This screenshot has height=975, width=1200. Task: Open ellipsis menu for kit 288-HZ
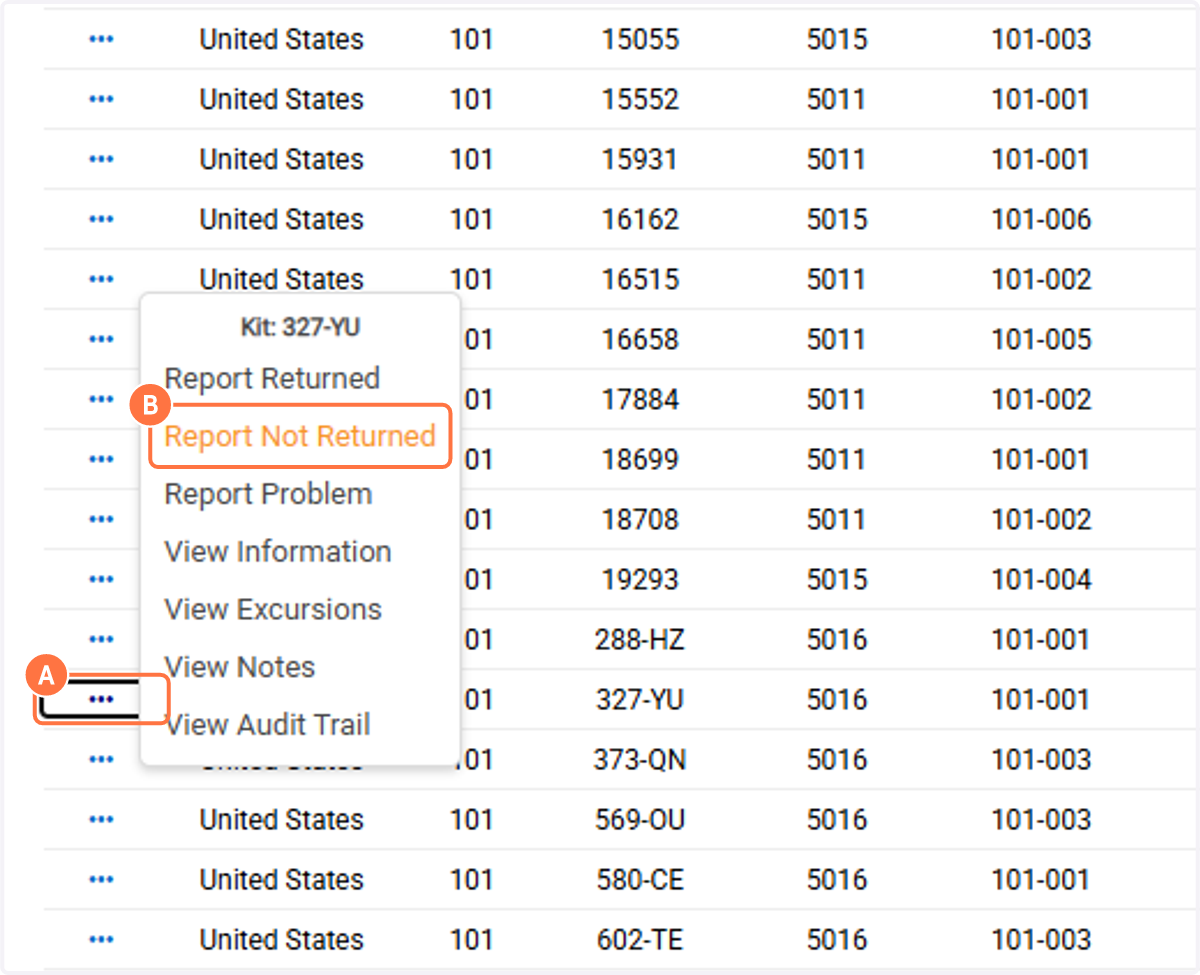[101, 640]
